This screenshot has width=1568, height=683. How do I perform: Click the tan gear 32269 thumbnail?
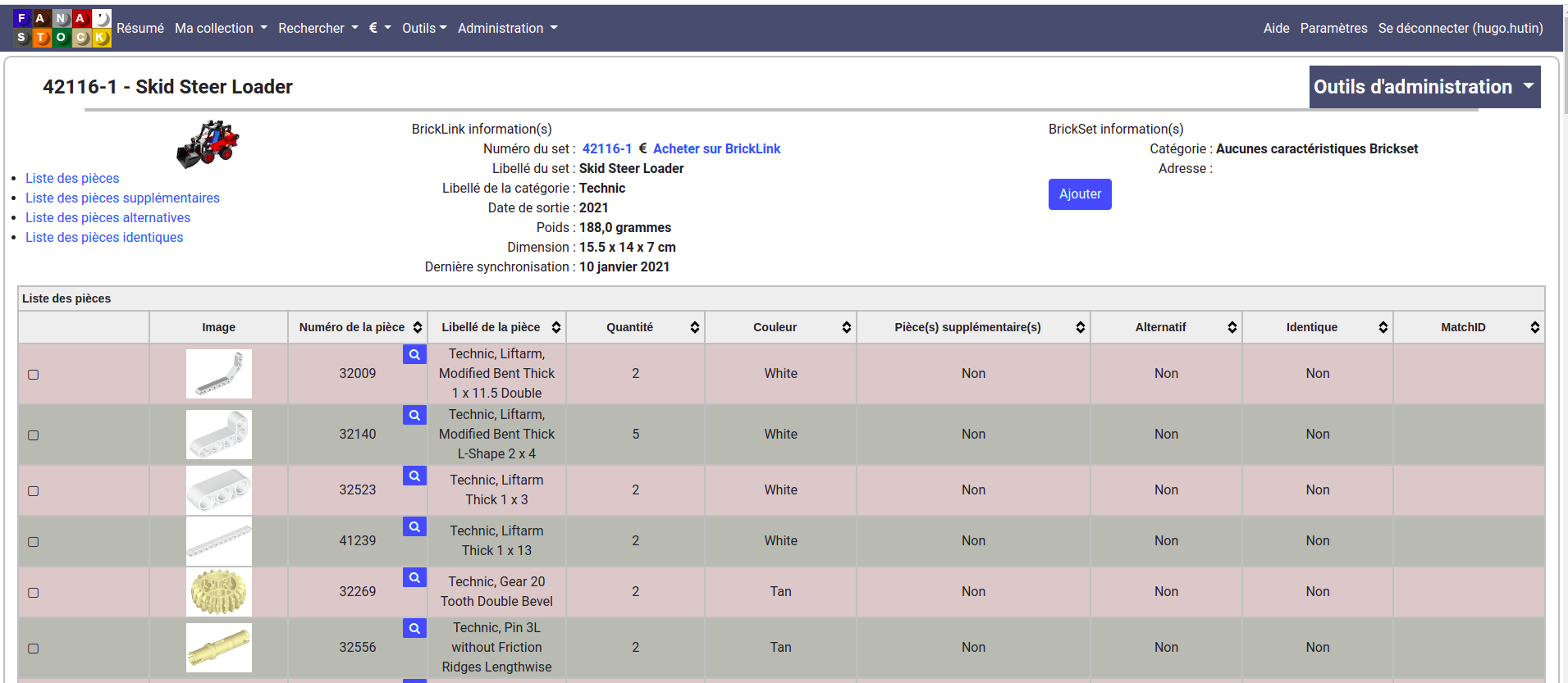tap(219, 592)
